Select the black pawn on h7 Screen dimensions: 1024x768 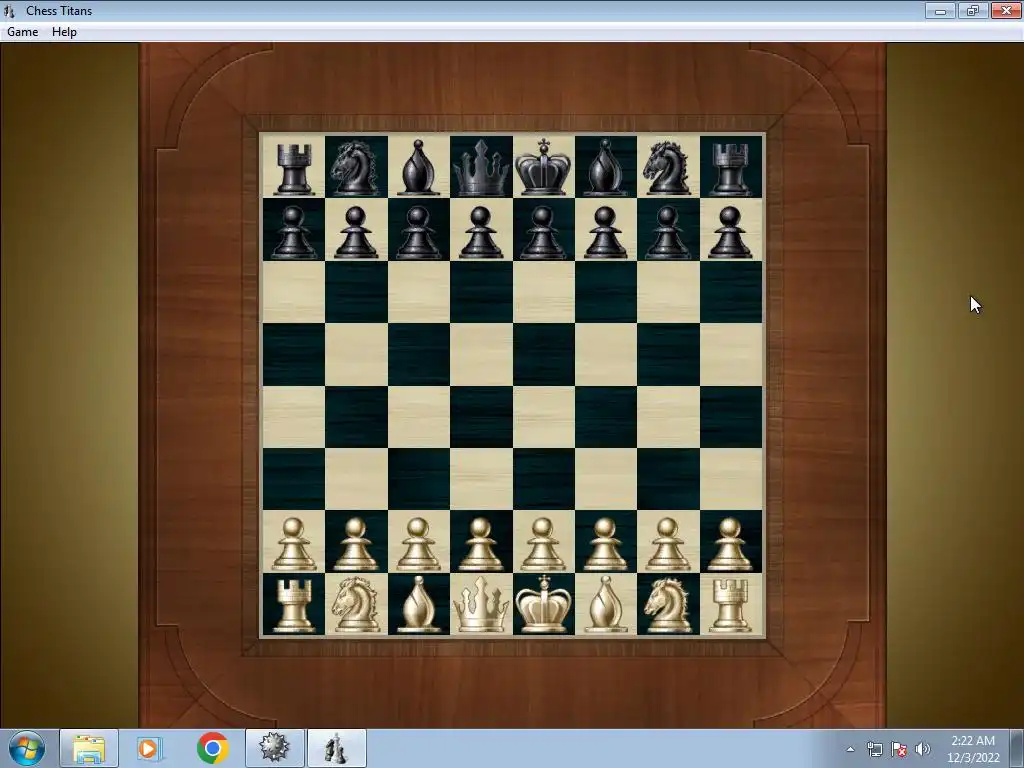[730, 232]
